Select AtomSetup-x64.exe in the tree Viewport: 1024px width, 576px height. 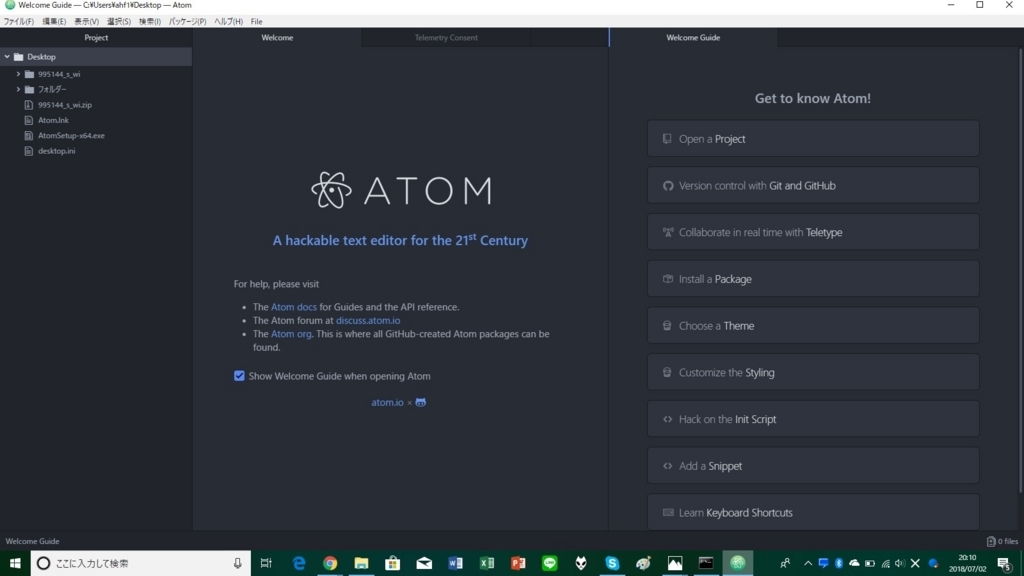tap(71, 135)
